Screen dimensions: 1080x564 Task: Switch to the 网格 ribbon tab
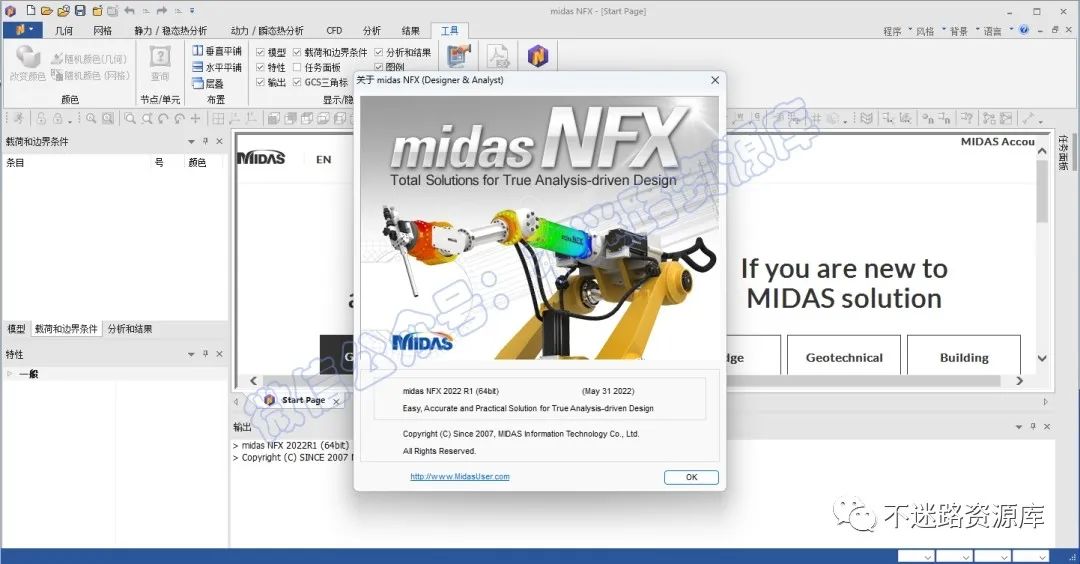pos(103,31)
